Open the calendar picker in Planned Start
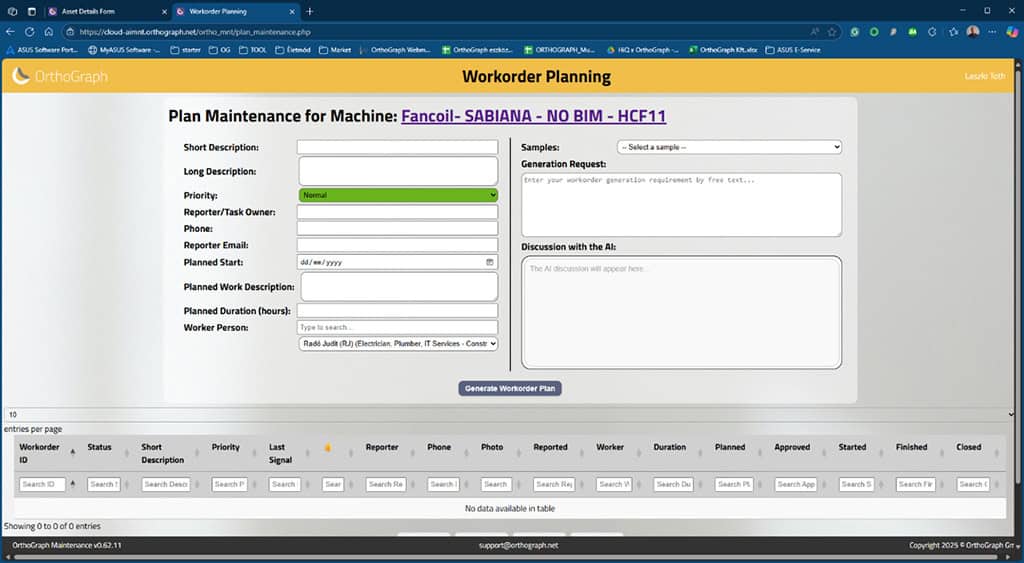1024x563 pixels. coord(490,262)
